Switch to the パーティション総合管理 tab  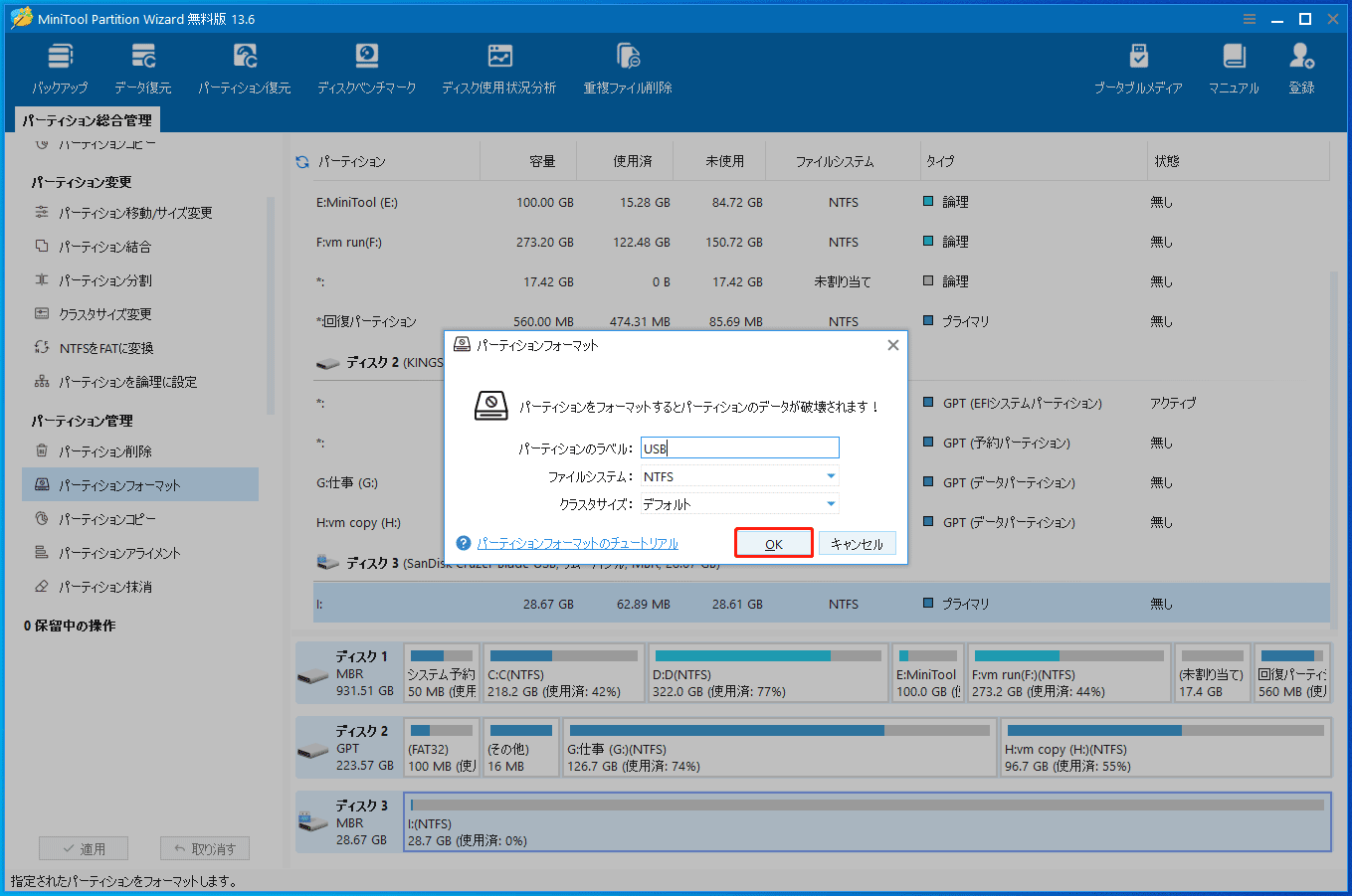89,119
